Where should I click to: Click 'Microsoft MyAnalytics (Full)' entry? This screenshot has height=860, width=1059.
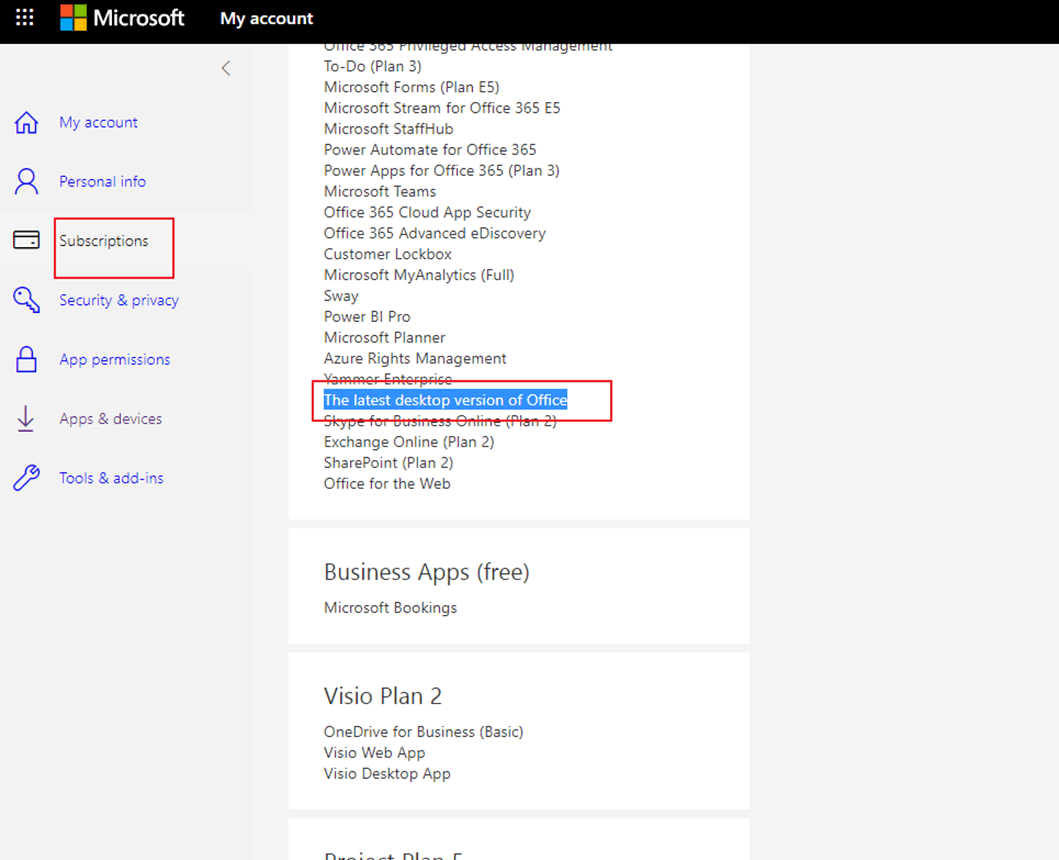coord(419,276)
